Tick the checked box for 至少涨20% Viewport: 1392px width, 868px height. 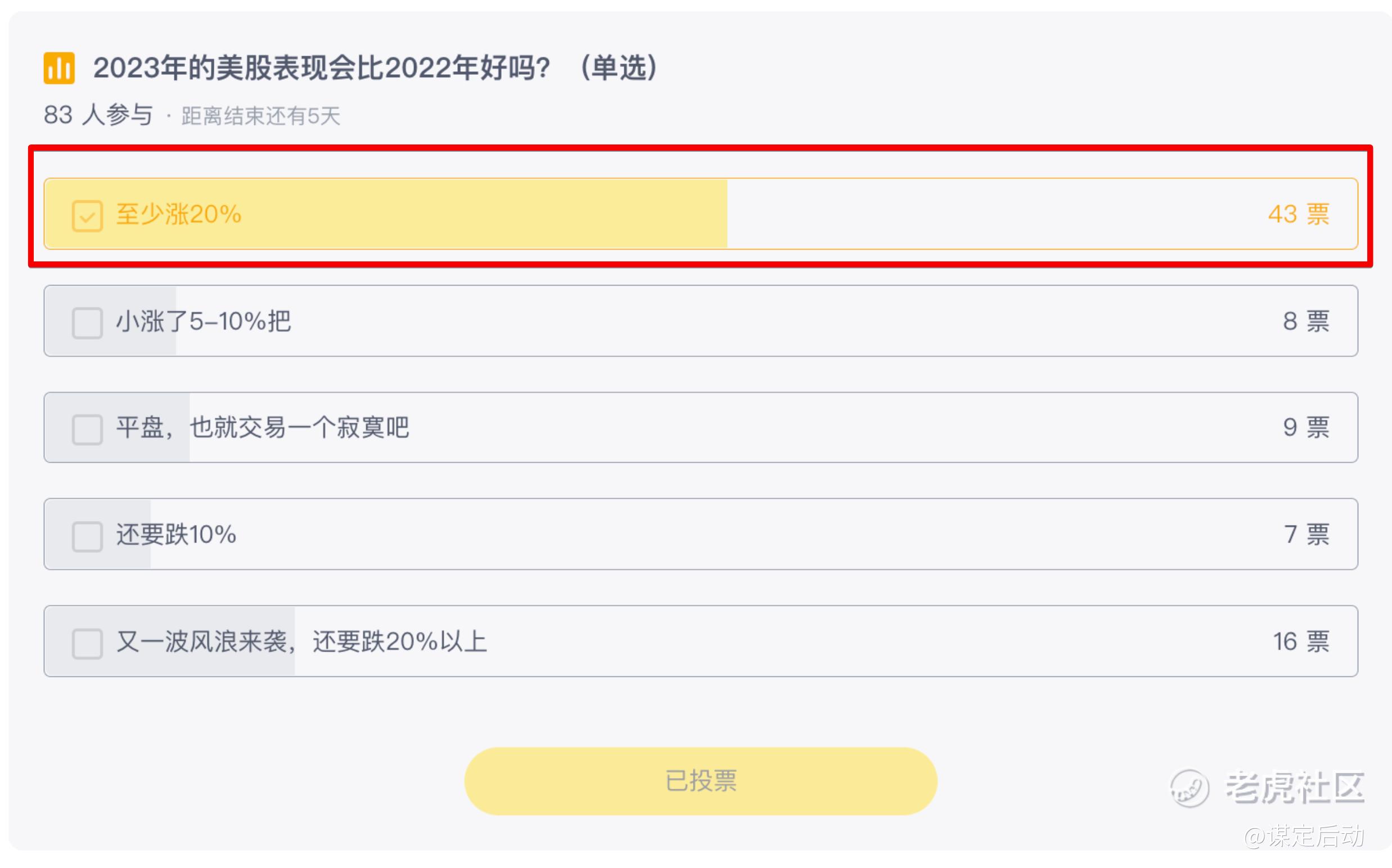click(x=87, y=216)
